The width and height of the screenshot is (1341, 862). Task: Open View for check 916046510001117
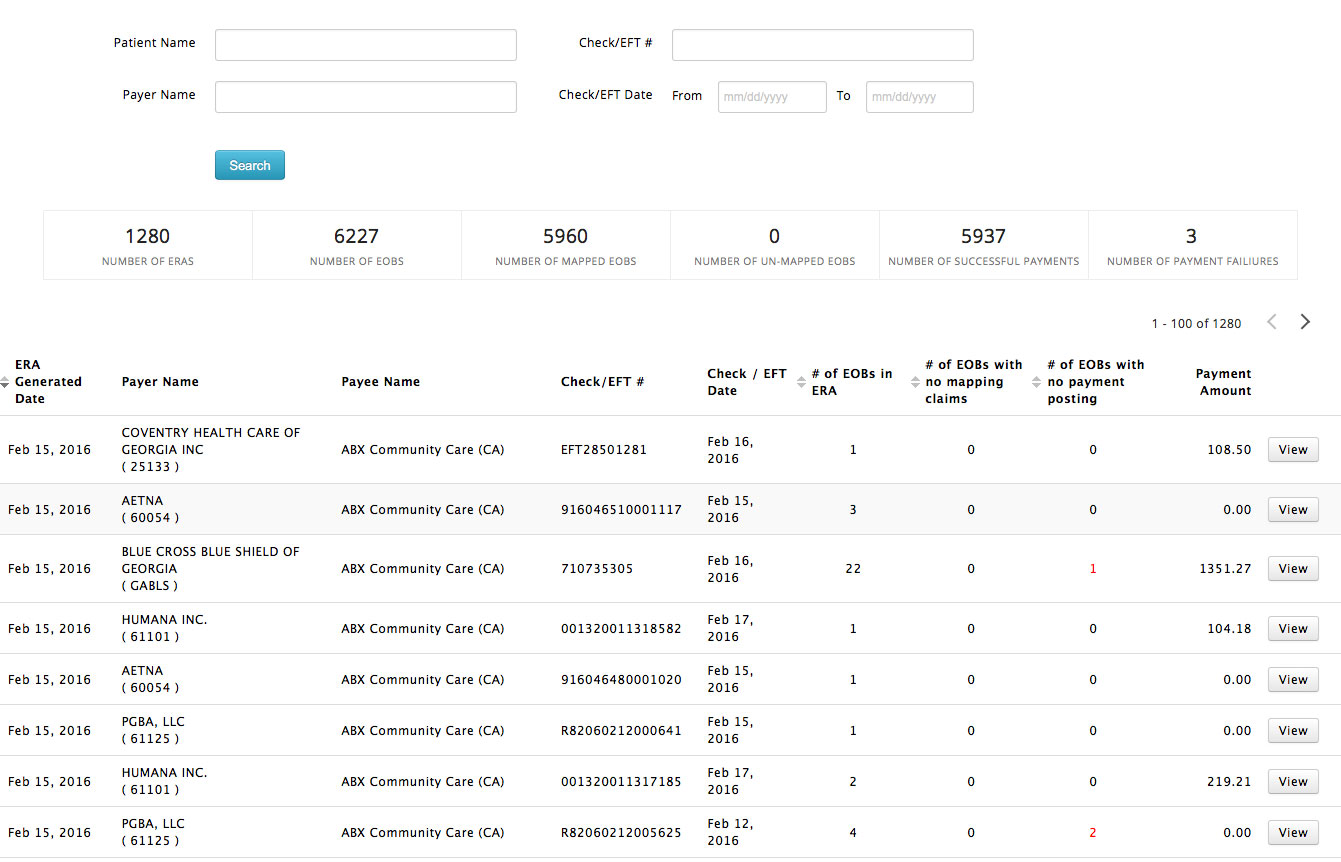click(x=1292, y=510)
